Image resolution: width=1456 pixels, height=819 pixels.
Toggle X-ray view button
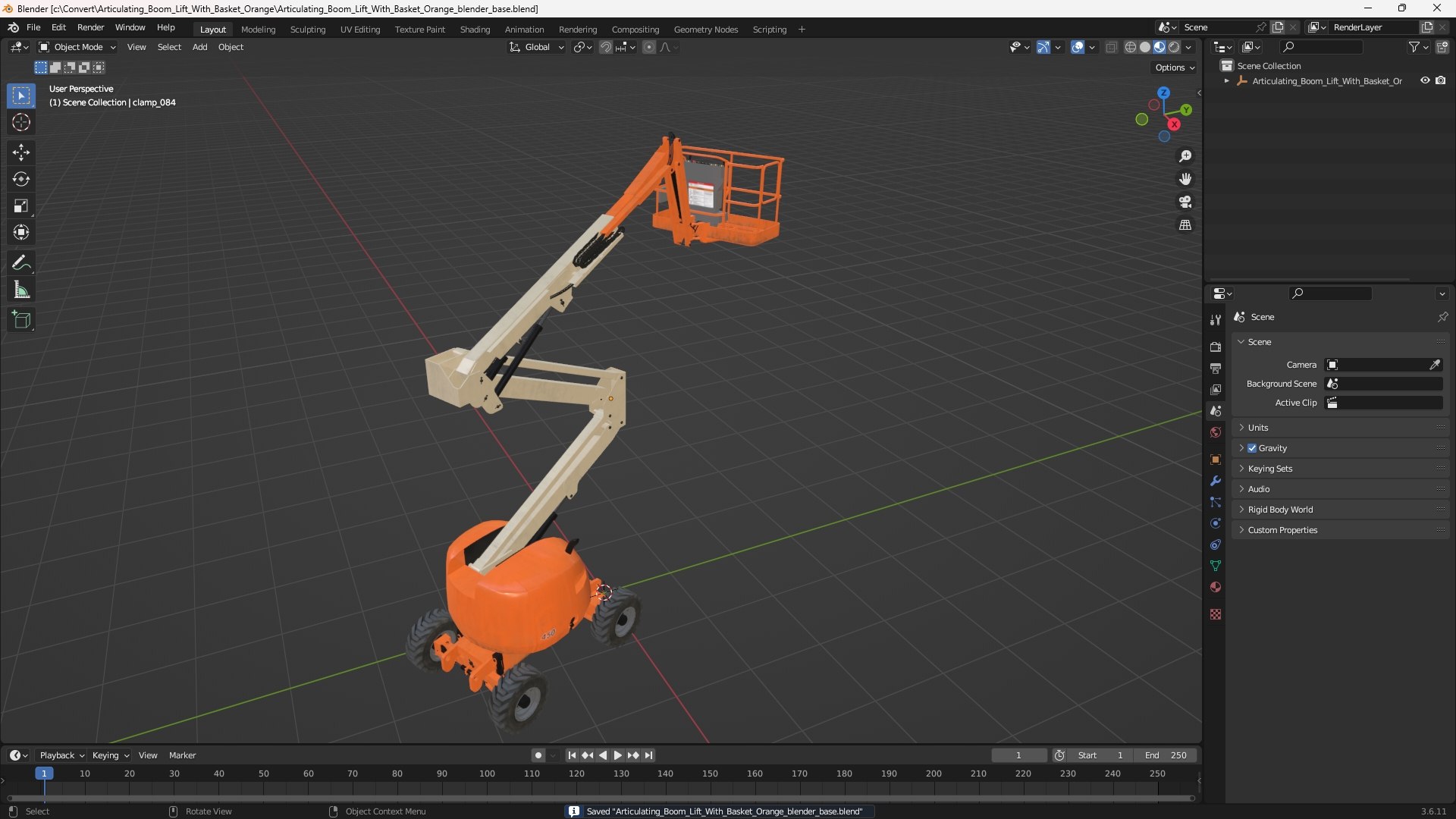pyautogui.click(x=1111, y=47)
